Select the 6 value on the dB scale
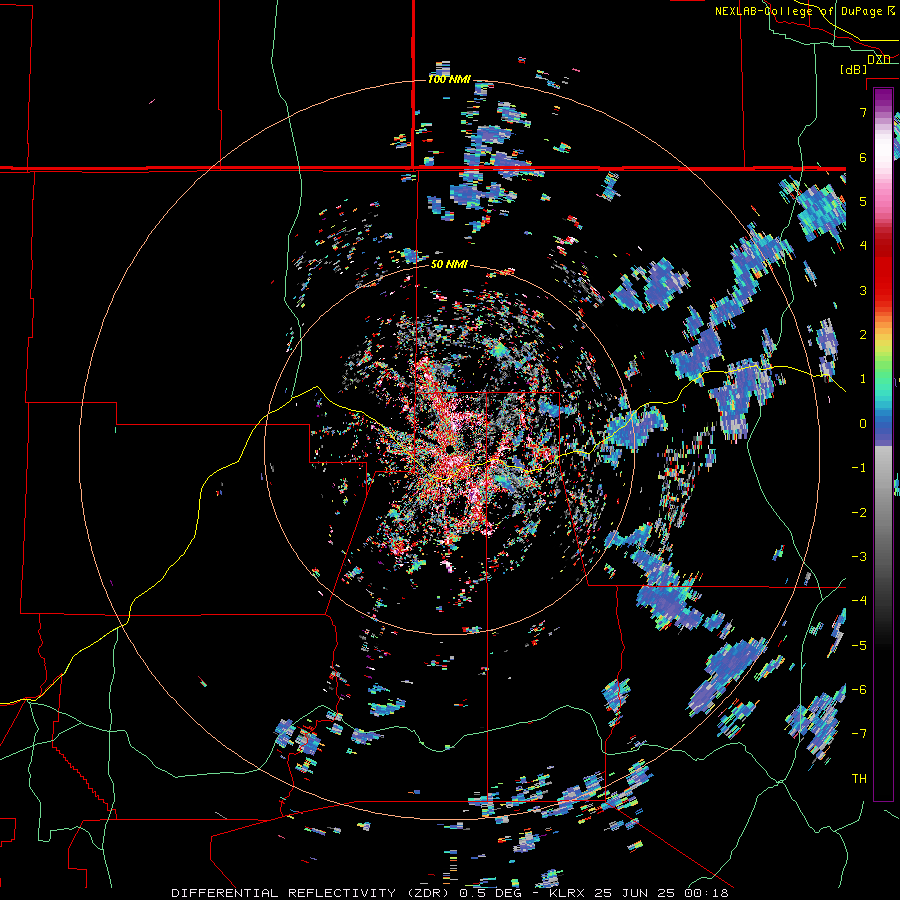Viewport: 900px width, 900px height. (863, 157)
